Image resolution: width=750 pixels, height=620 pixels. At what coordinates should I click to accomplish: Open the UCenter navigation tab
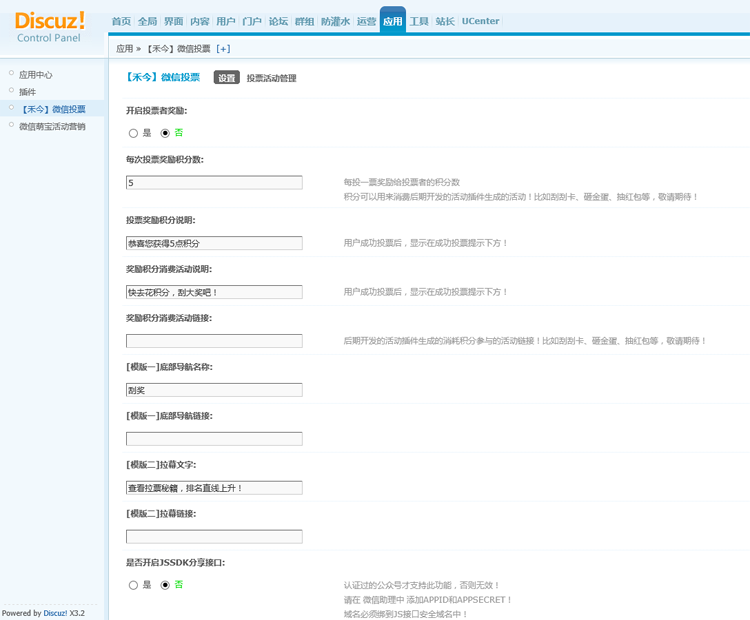pos(480,21)
